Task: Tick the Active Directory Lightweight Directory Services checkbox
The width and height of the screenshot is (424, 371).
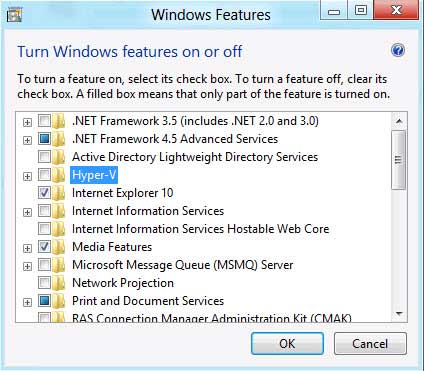Action: (x=44, y=156)
